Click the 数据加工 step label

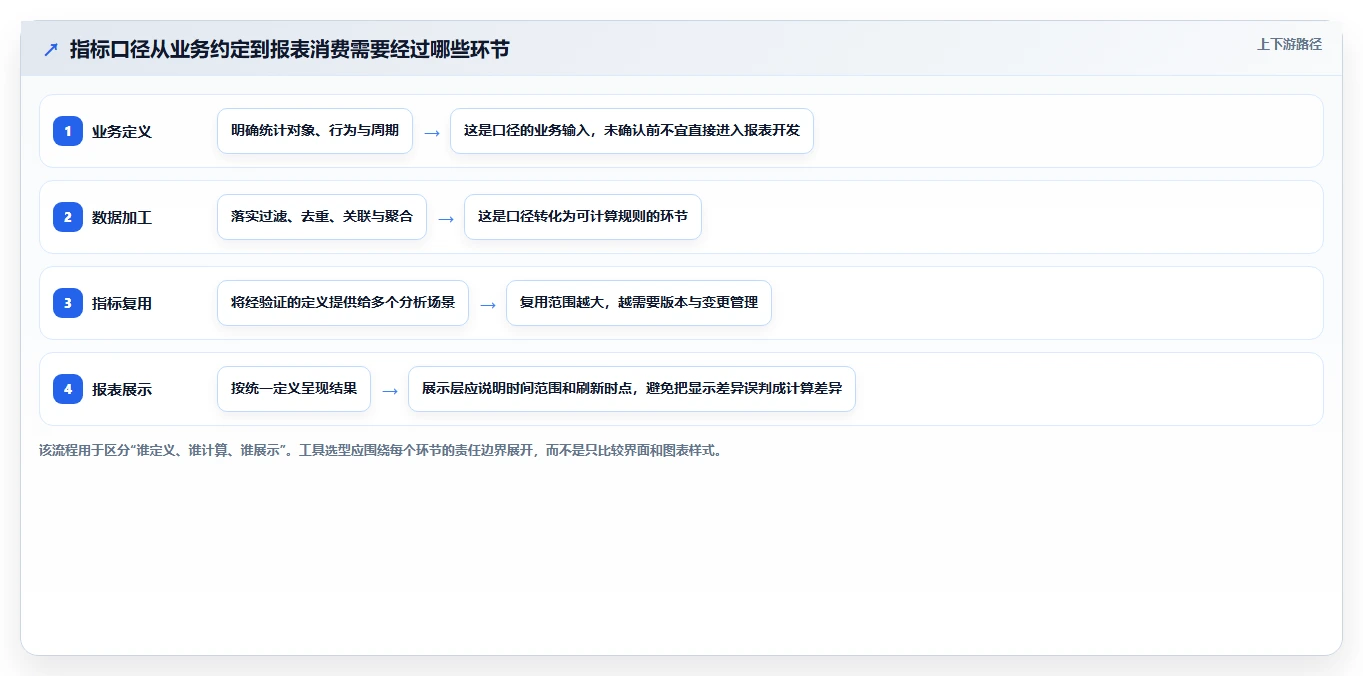tap(122, 217)
